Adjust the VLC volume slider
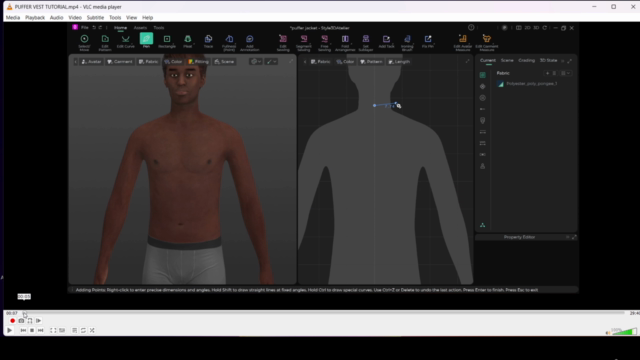 (624, 332)
